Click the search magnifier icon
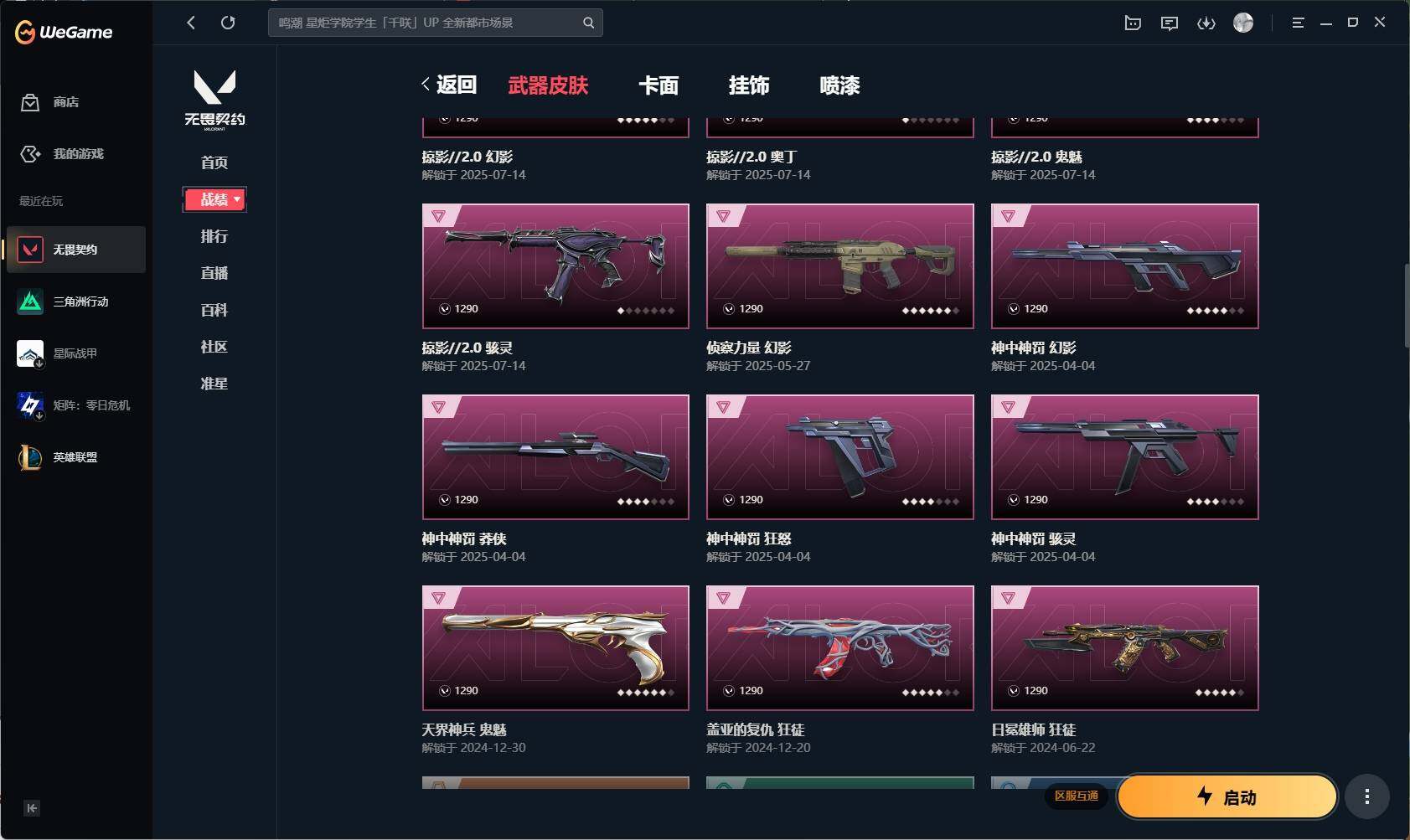 588,23
